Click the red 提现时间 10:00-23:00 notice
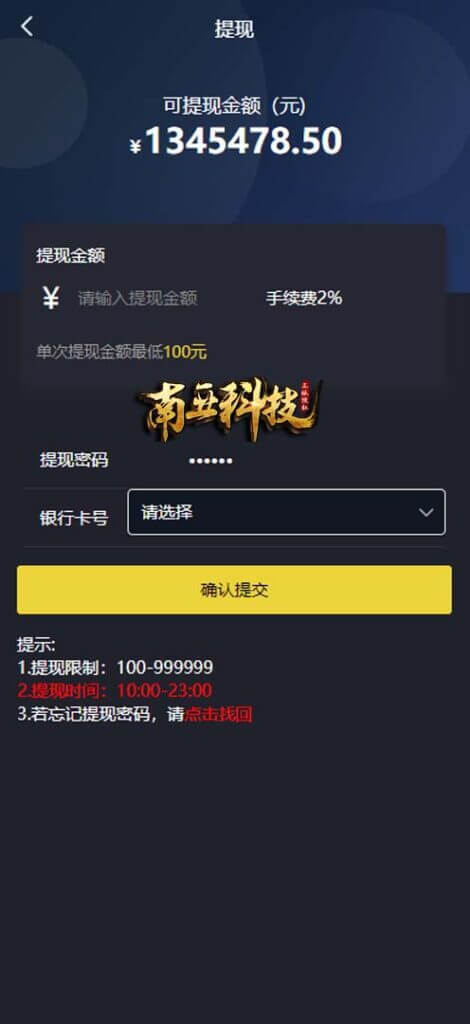This screenshot has height=1024, width=470. tap(114, 690)
